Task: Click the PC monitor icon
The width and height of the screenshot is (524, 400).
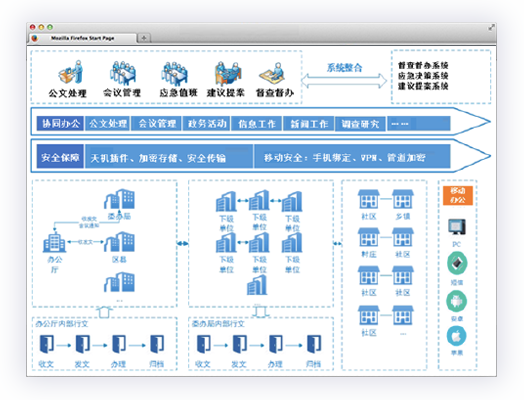Action: (456, 227)
